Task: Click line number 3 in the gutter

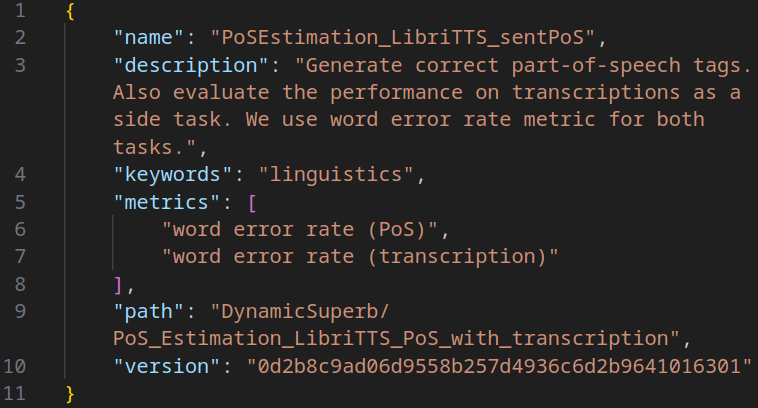Action: click(21, 66)
